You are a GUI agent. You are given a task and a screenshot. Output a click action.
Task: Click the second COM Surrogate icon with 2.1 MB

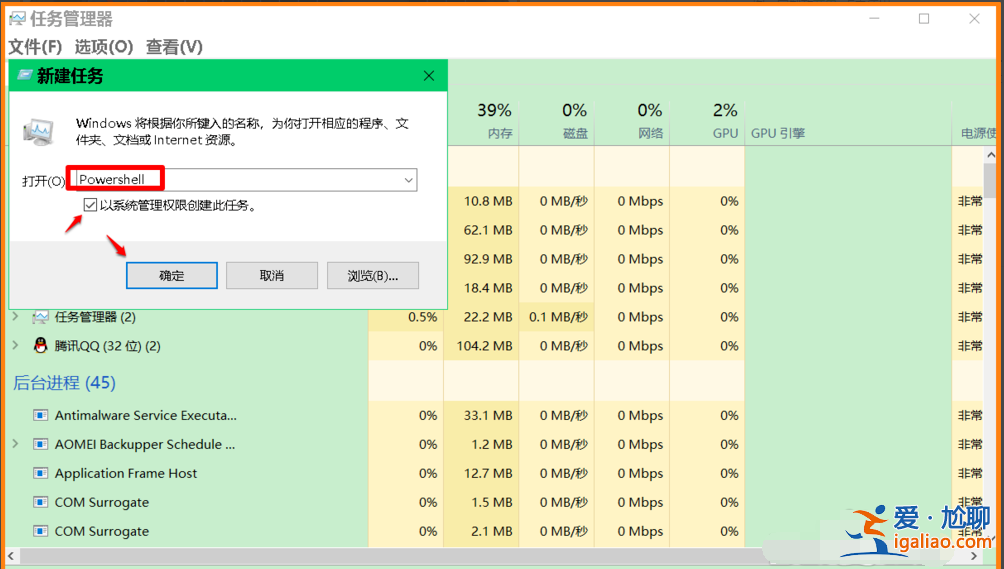click(x=40, y=531)
